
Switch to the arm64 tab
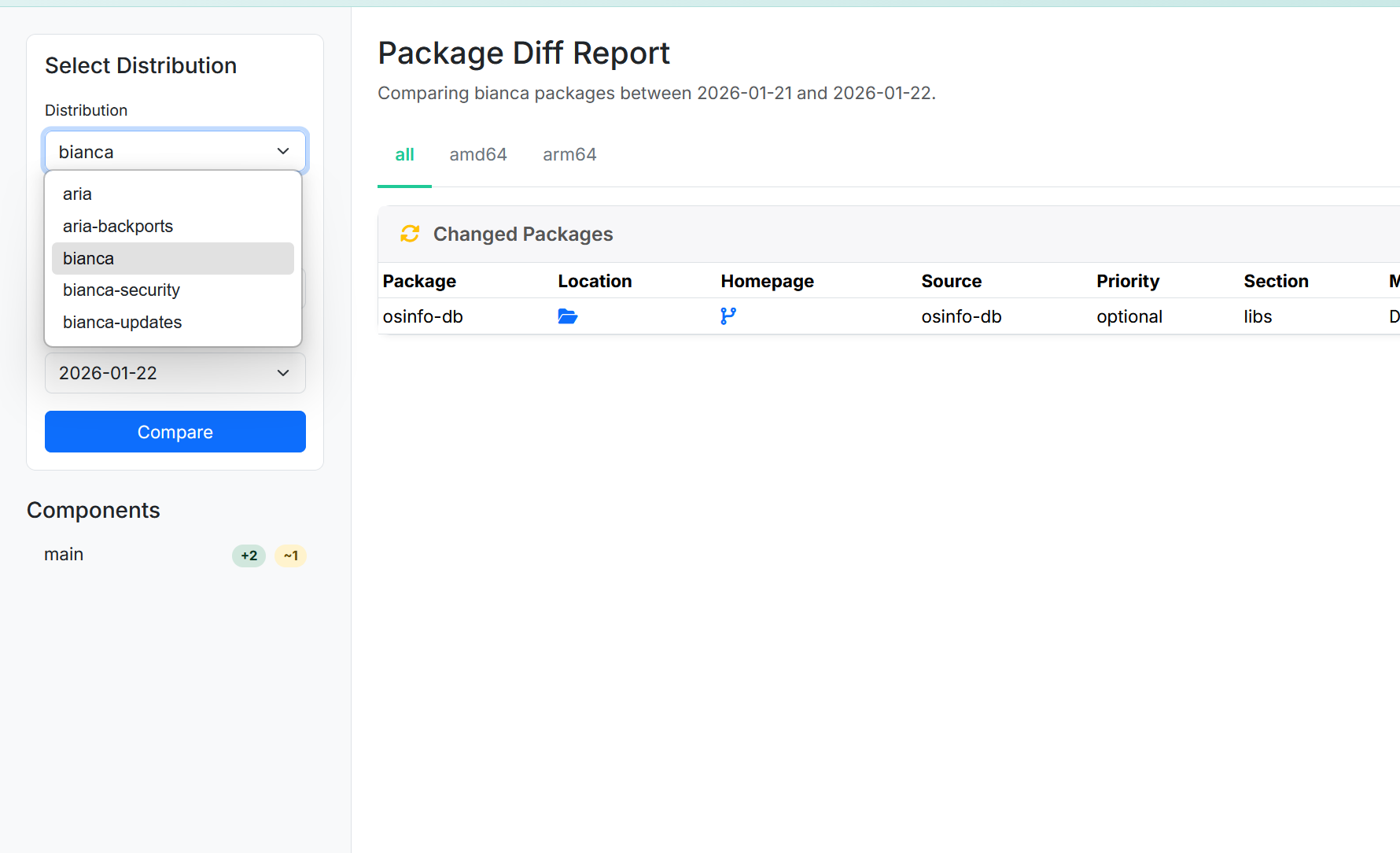point(569,155)
